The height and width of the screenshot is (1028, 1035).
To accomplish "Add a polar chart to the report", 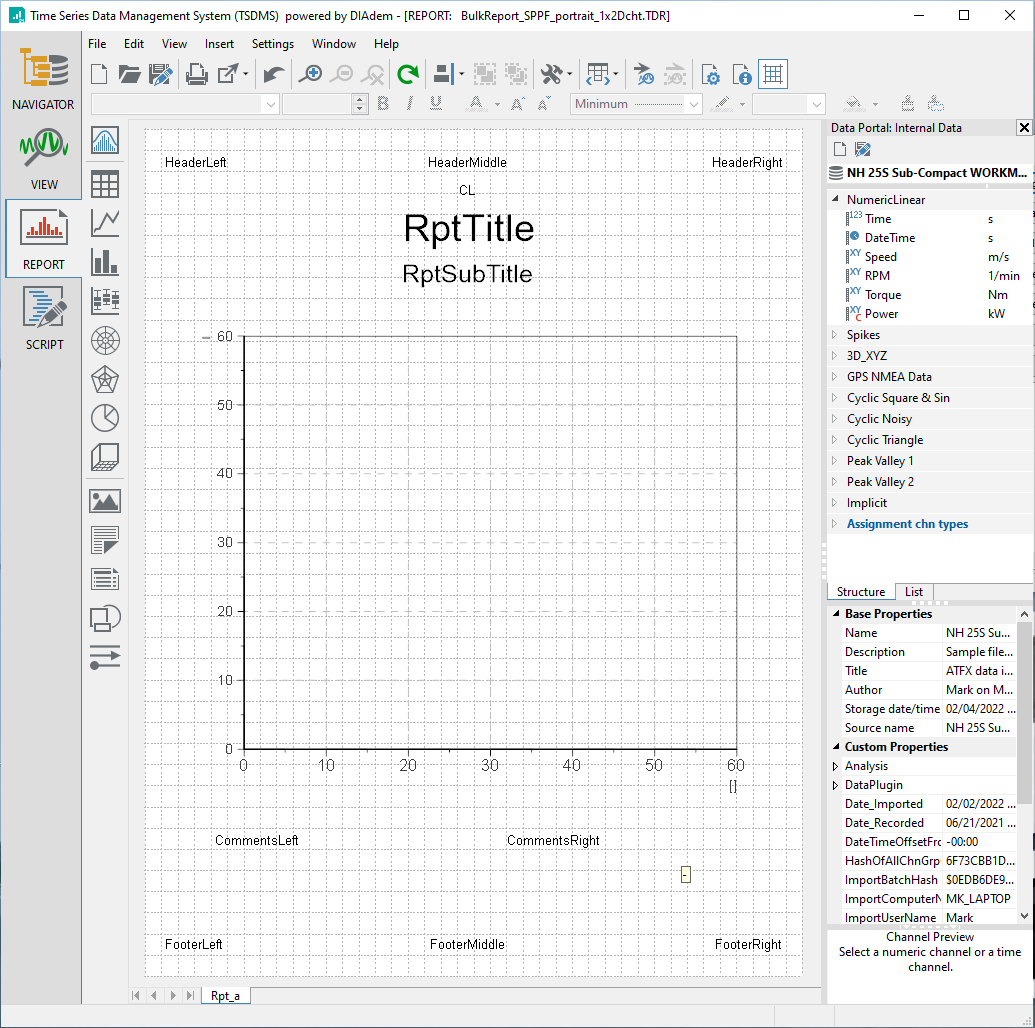I will click(x=105, y=340).
